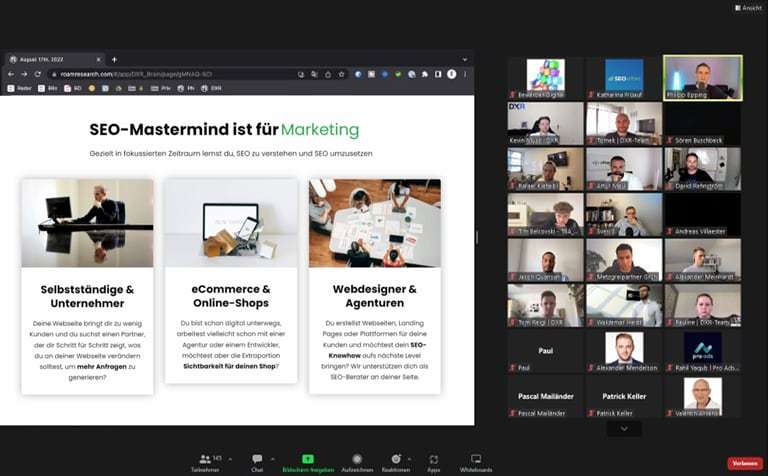Screen dimensions: 768x476
Task: Select Philipp Epping's highlighted video tile
Action: [x=703, y=78]
